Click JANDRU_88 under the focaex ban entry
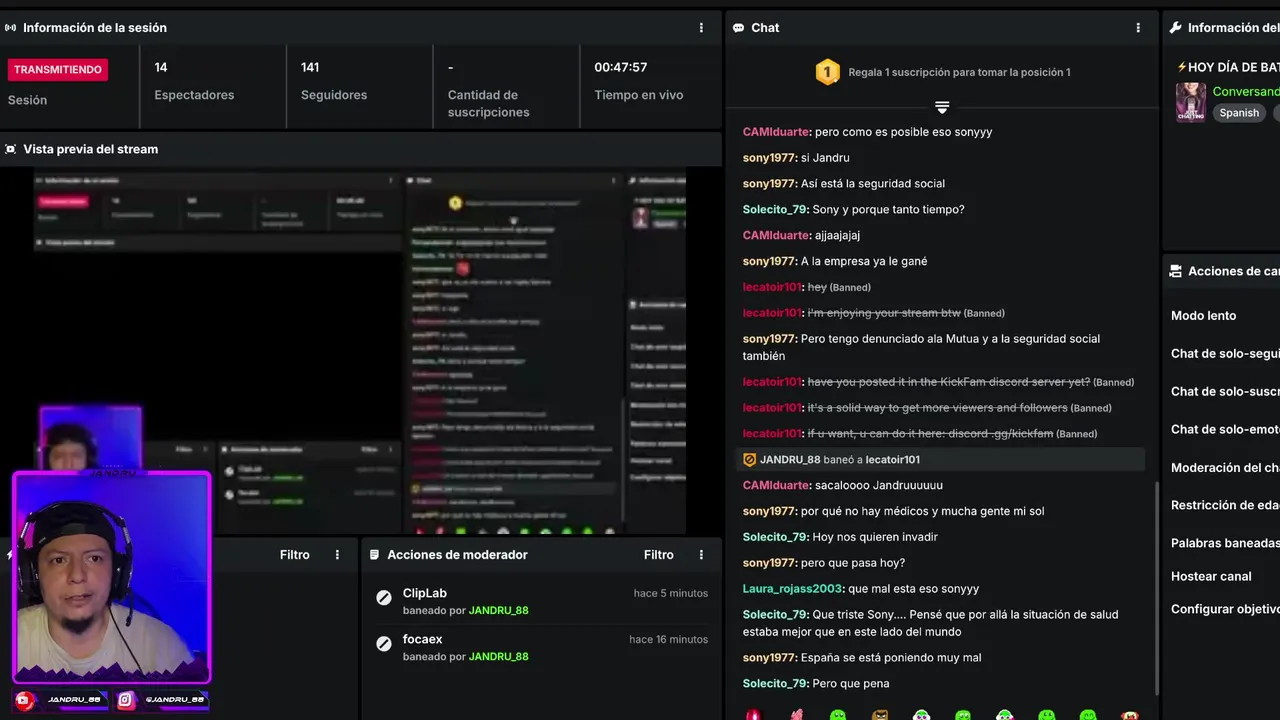1280x720 pixels. coord(498,657)
